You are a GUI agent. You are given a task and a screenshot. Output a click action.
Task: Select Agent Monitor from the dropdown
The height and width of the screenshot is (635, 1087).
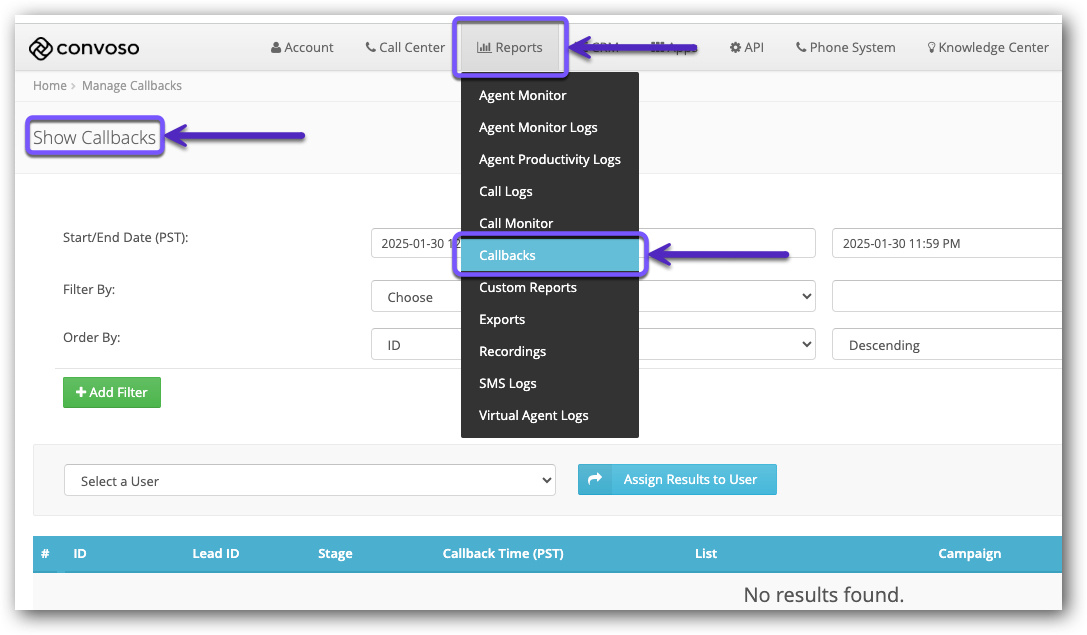[x=522, y=96]
